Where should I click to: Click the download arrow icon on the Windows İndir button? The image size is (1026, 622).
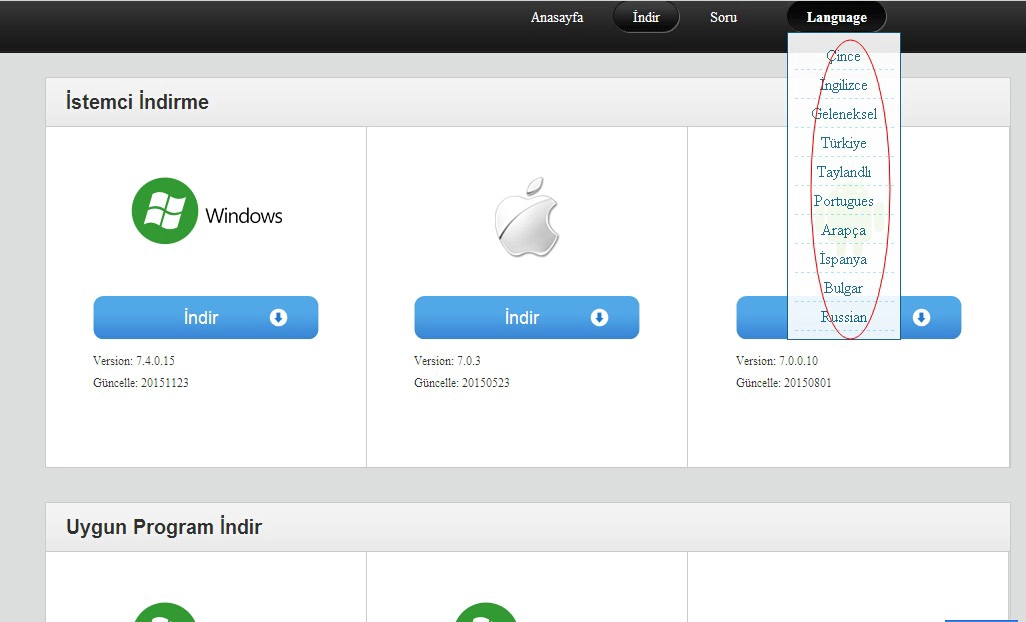click(278, 318)
